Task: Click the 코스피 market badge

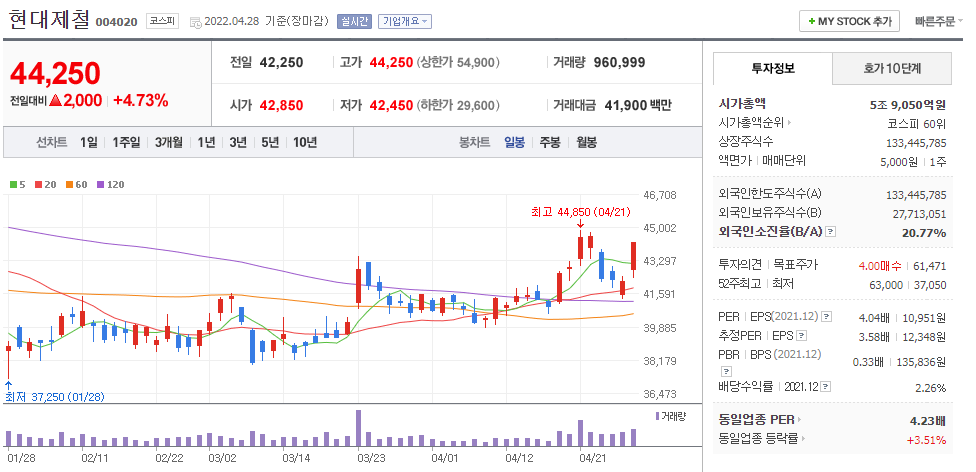Action: pos(162,22)
